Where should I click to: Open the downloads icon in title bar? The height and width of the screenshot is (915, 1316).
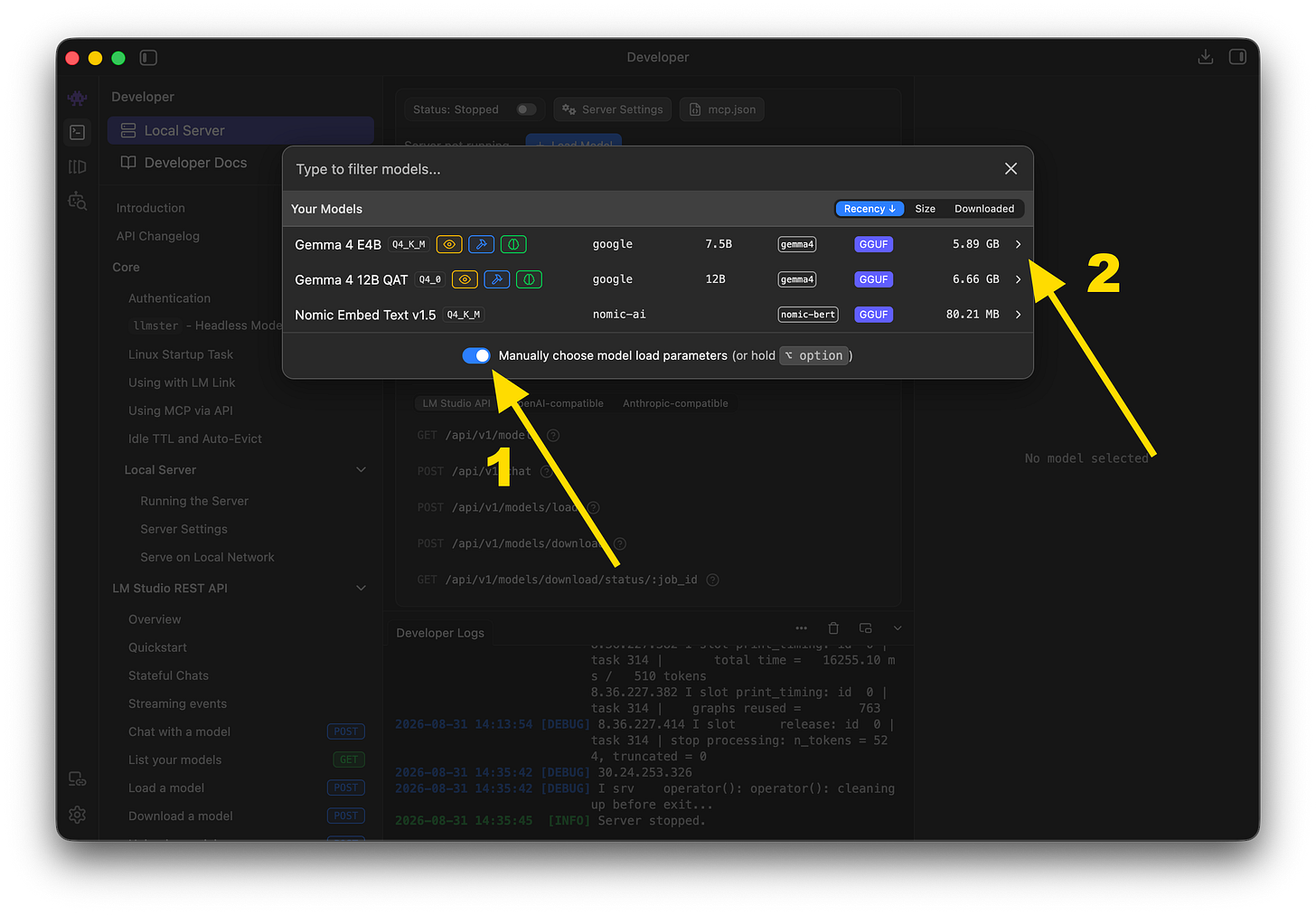[1205, 57]
